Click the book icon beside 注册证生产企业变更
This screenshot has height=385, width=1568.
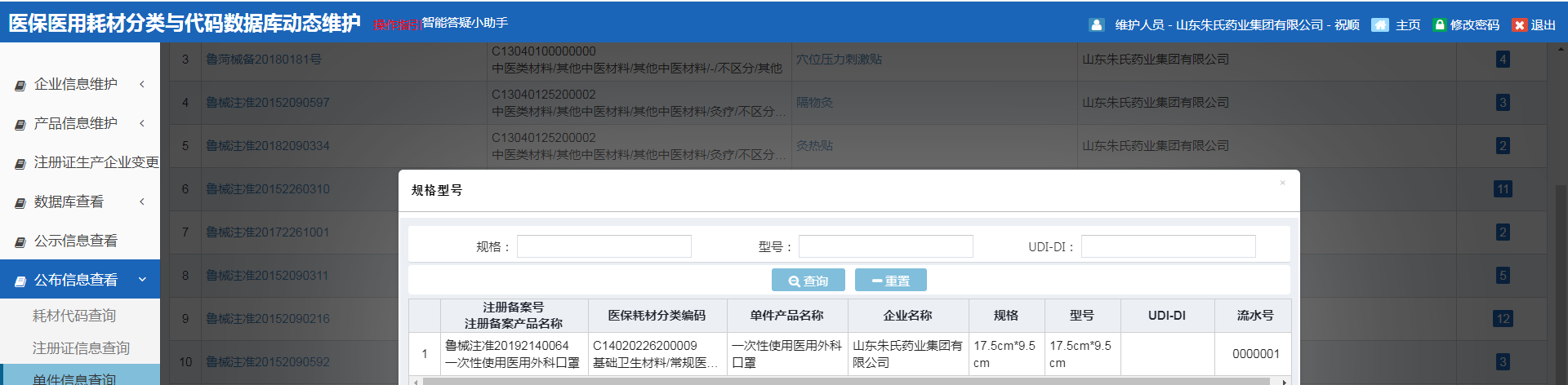pos(20,163)
